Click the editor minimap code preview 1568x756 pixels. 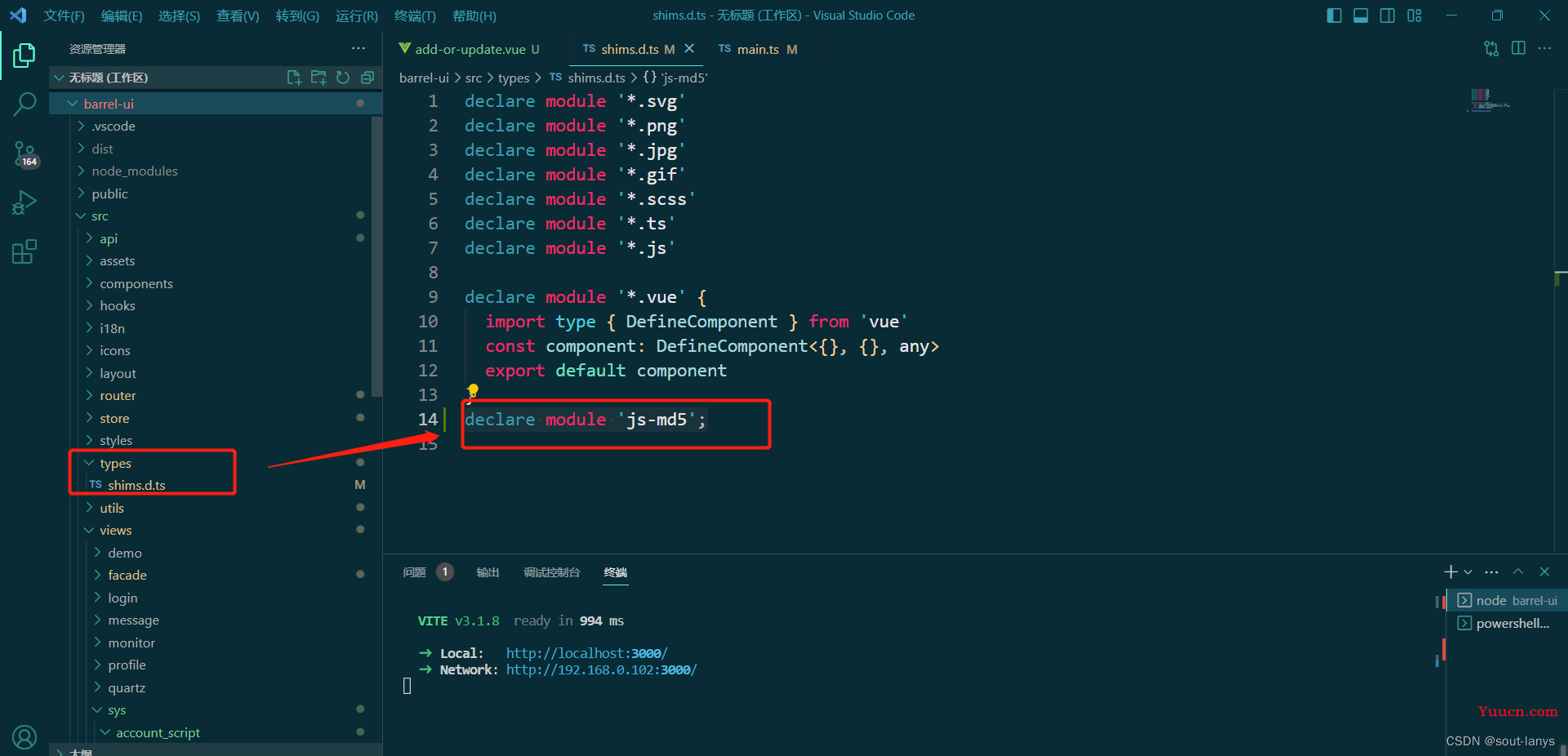click(1488, 100)
